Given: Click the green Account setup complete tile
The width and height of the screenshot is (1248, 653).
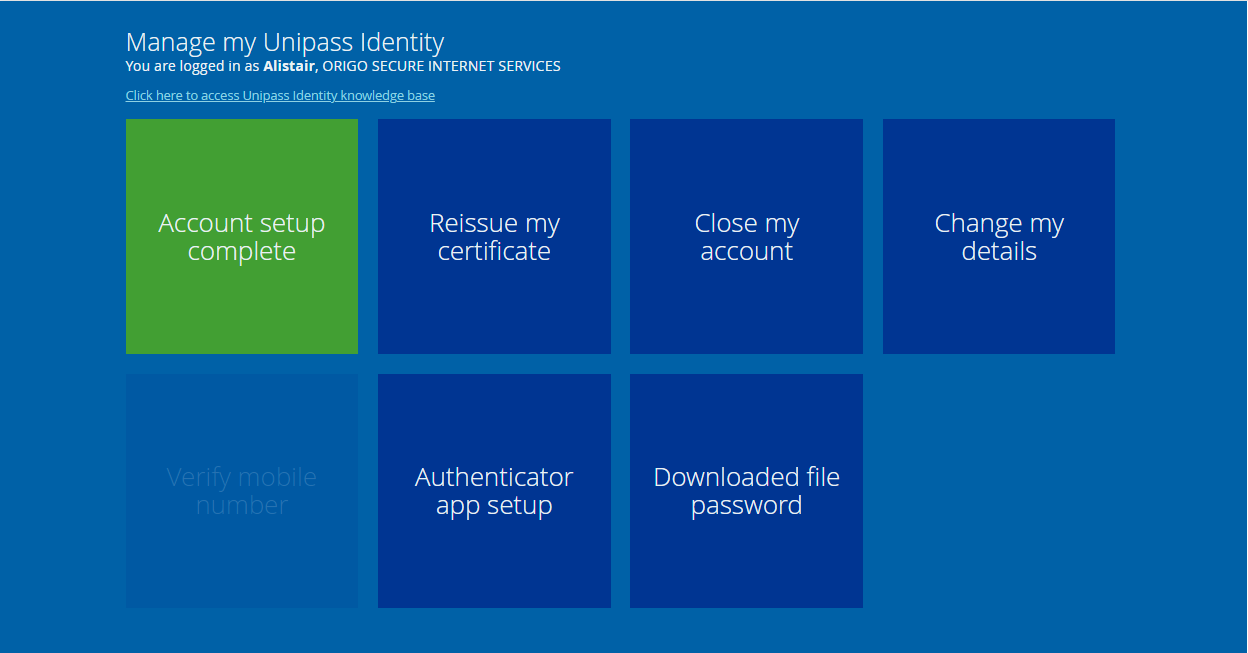Looking at the screenshot, I should 241,236.
